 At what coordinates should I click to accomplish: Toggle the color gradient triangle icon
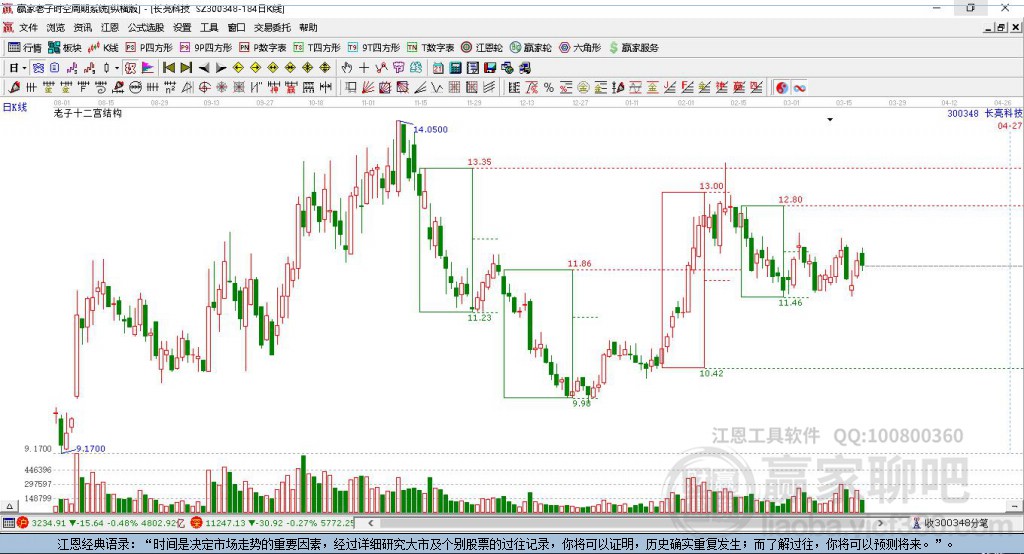148,68
